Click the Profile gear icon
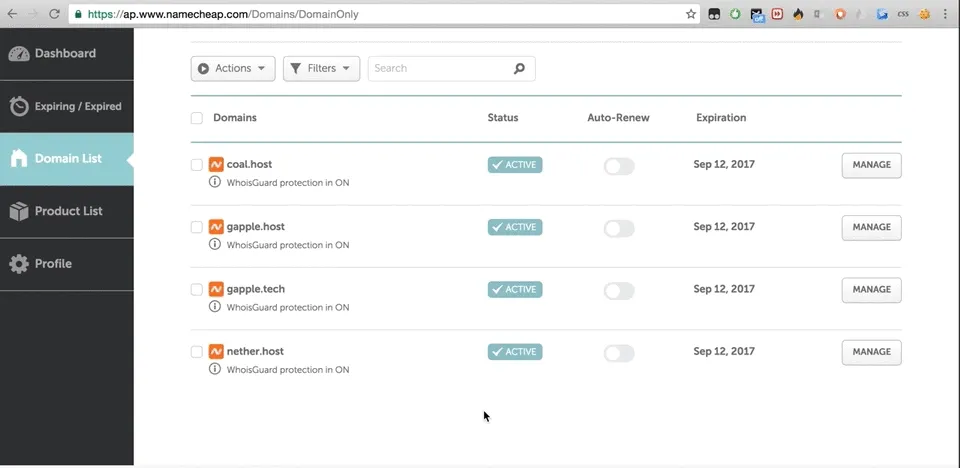The height and width of the screenshot is (468, 960). (x=19, y=264)
